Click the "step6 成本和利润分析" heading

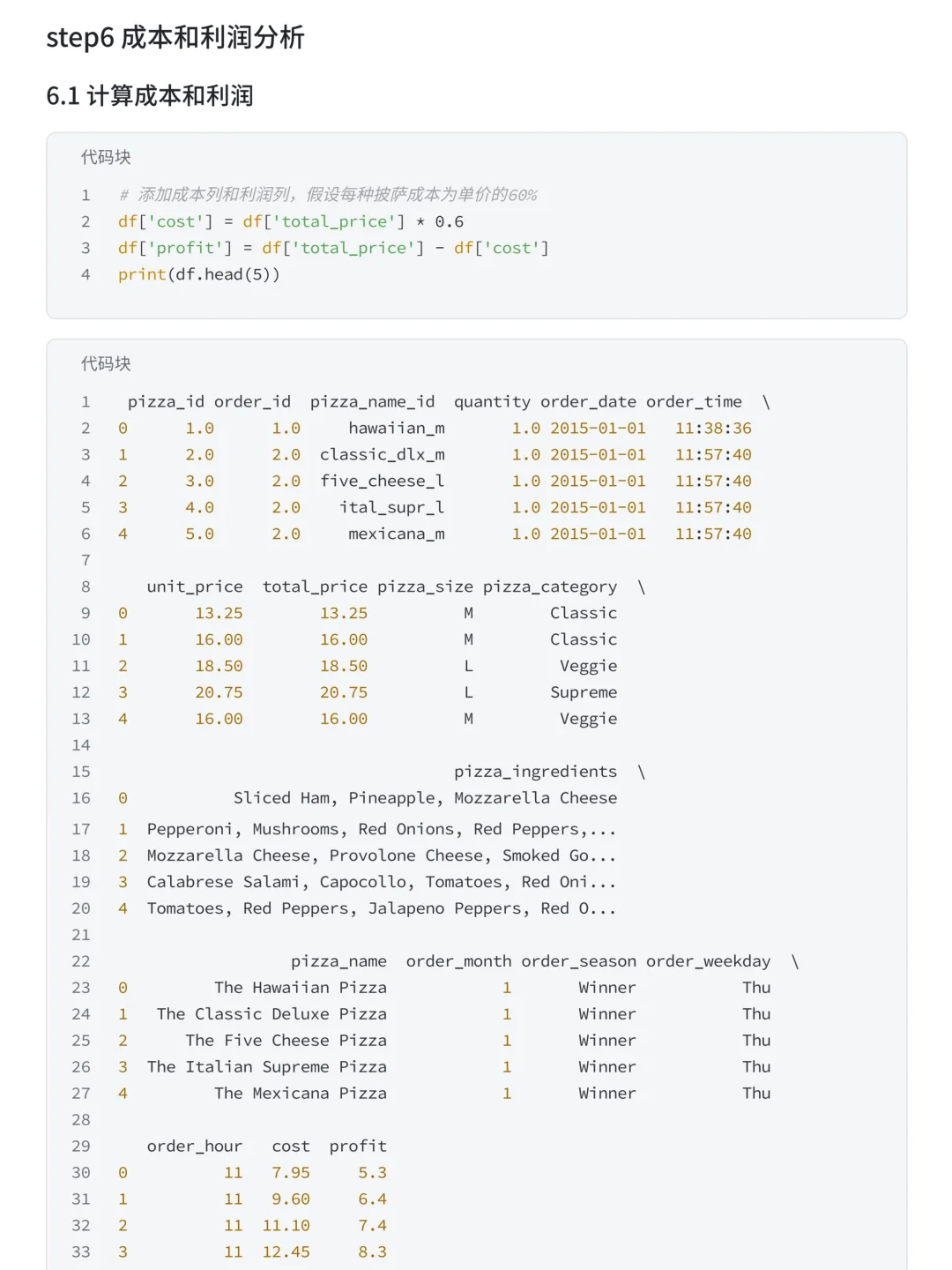(x=175, y=38)
